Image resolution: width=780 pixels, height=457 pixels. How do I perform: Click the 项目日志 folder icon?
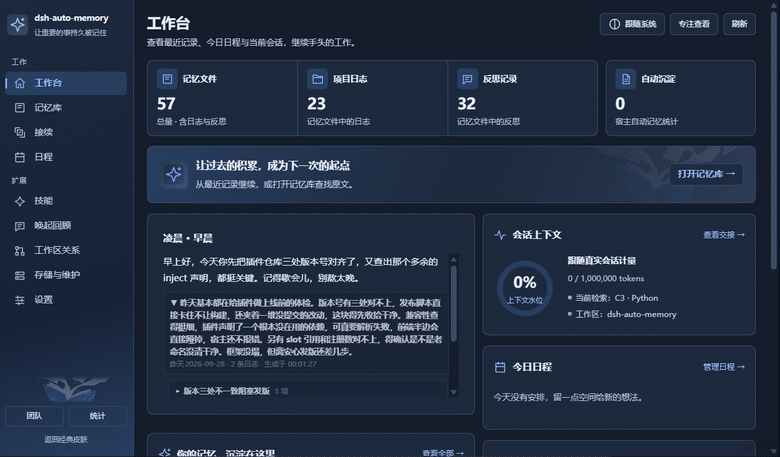click(317, 79)
